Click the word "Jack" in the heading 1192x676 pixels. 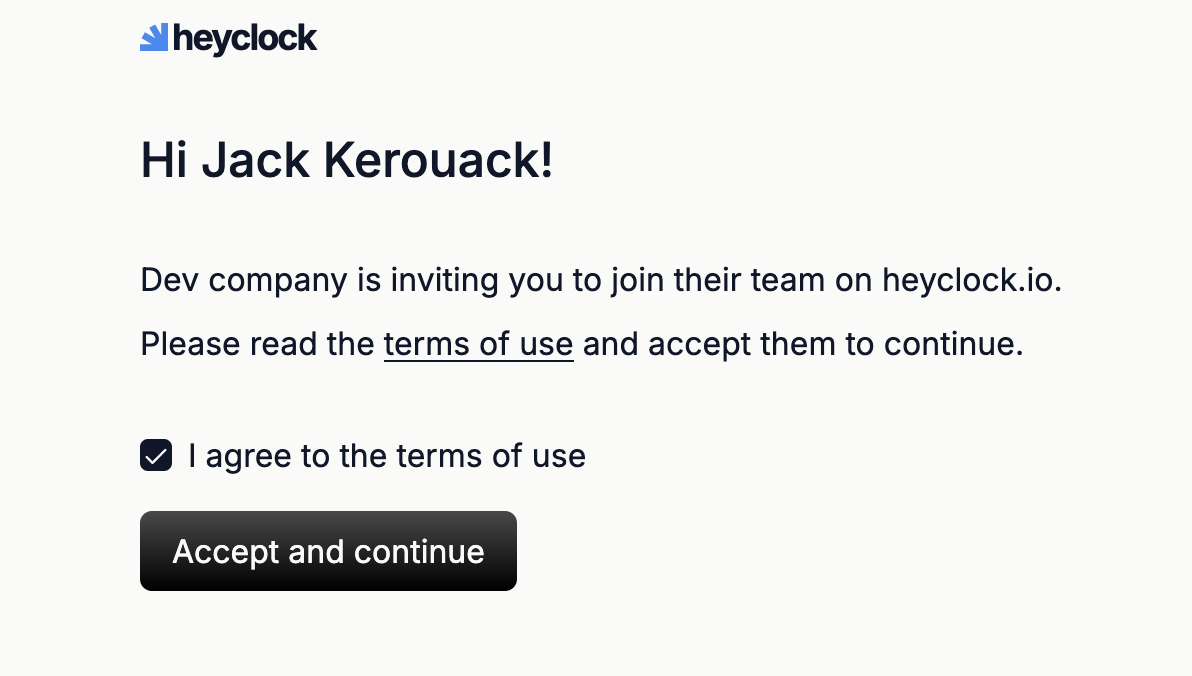tap(255, 160)
